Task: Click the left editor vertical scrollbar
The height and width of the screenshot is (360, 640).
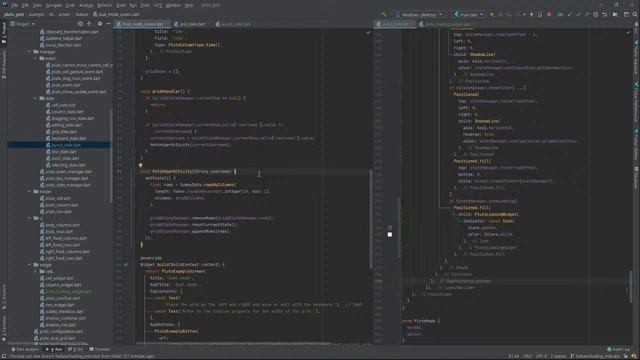Action: point(371,219)
